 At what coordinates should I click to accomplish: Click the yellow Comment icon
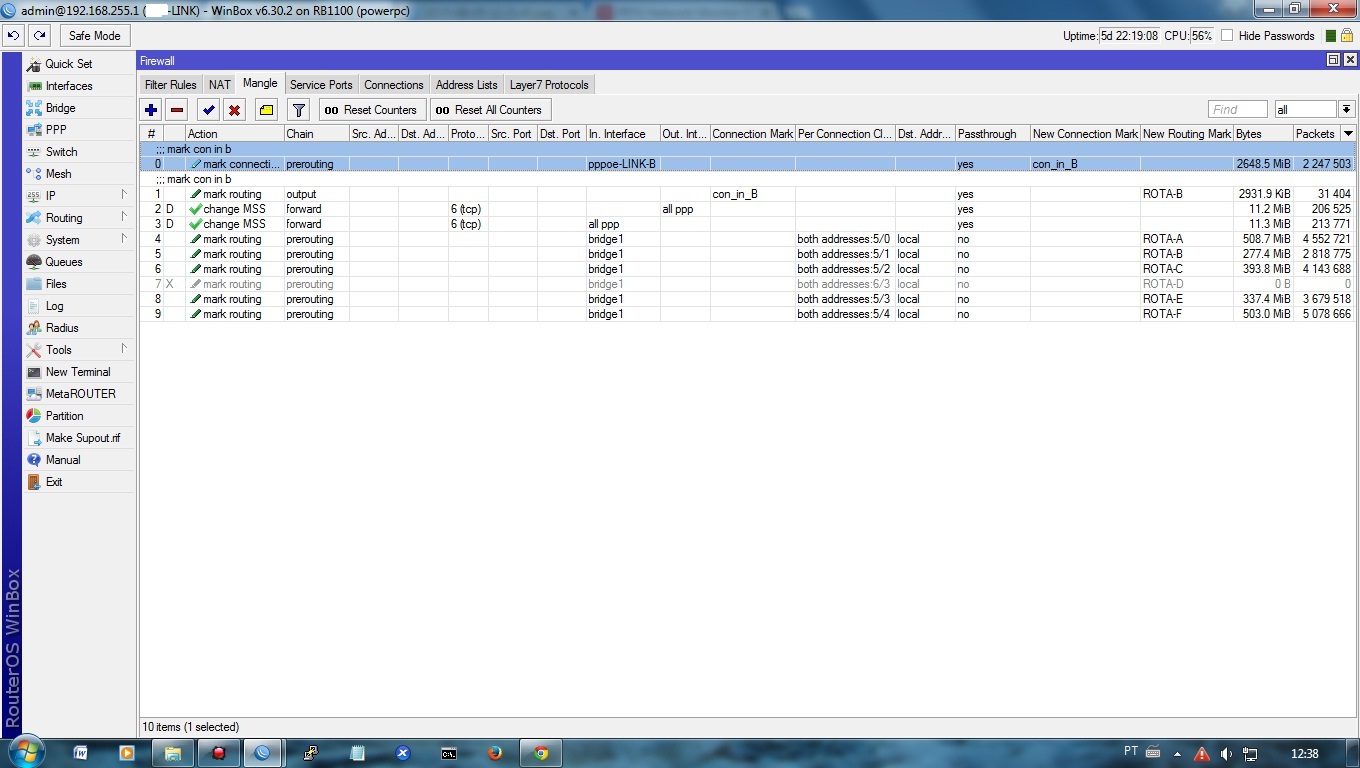[x=266, y=110]
